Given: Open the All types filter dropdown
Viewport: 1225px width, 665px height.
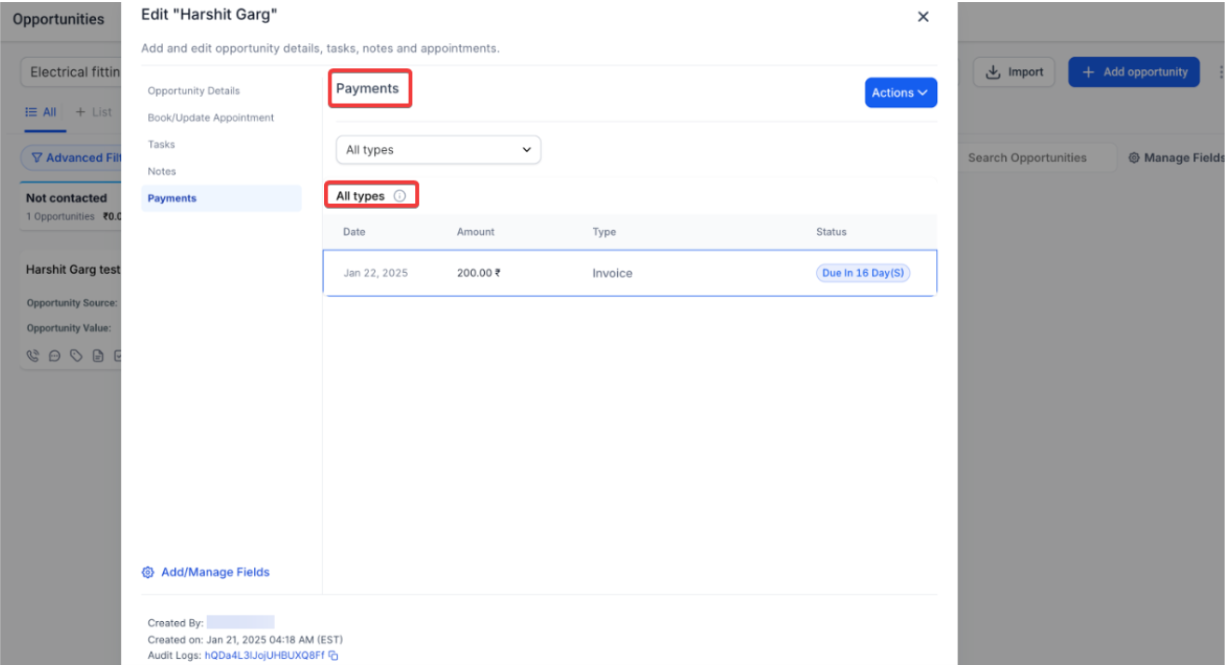Looking at the screenshot, I should click(x=438, y=150).
